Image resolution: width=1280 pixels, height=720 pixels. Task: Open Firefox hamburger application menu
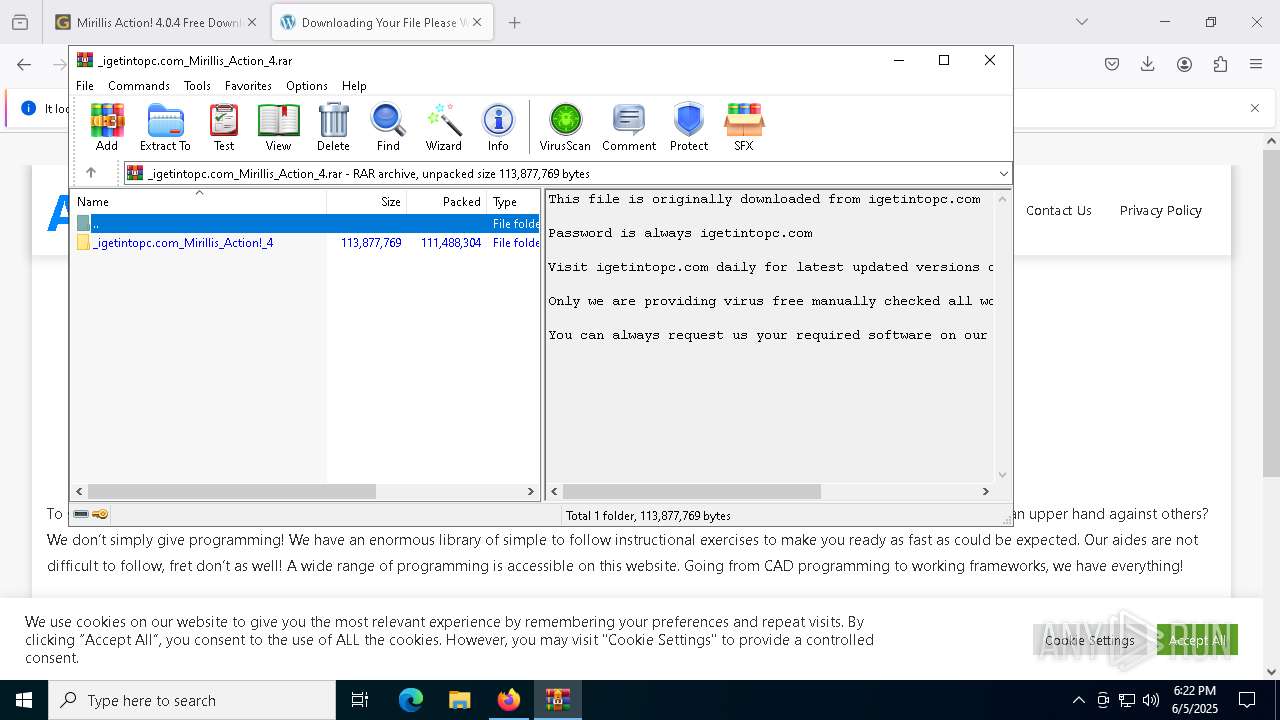coord(1256,64)
